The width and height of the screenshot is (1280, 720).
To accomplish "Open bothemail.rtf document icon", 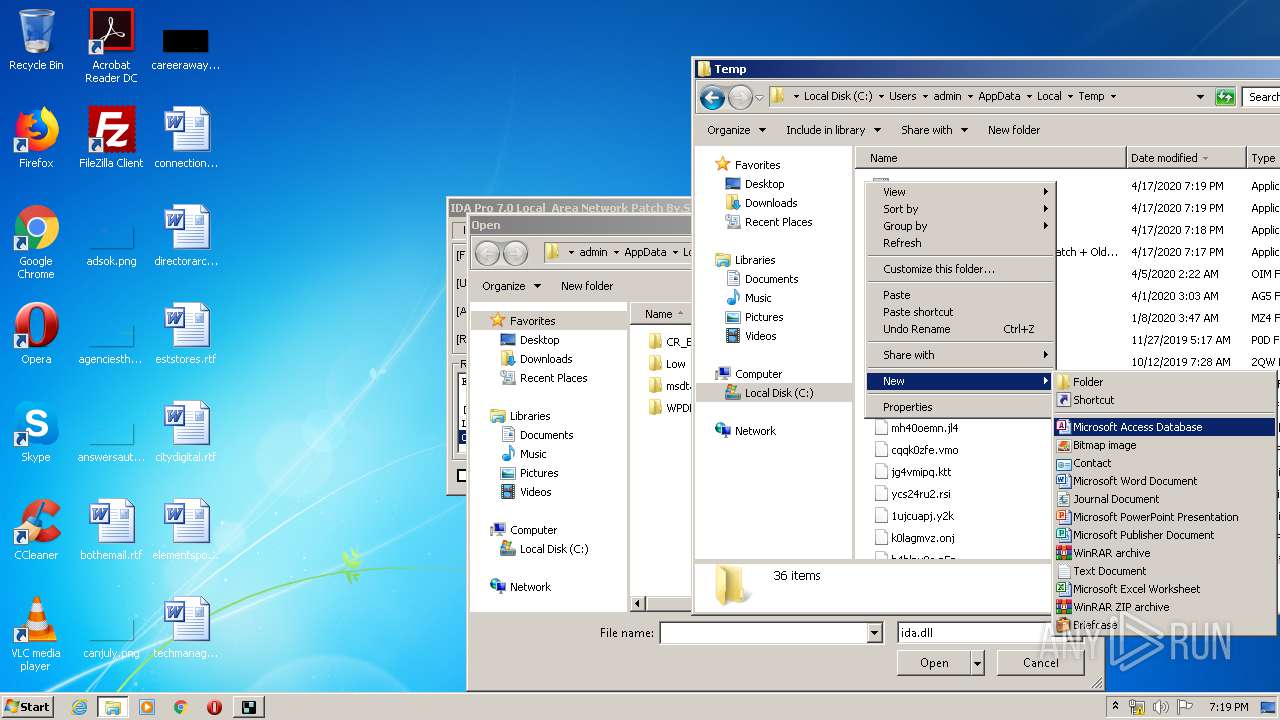I will (111, 530).
